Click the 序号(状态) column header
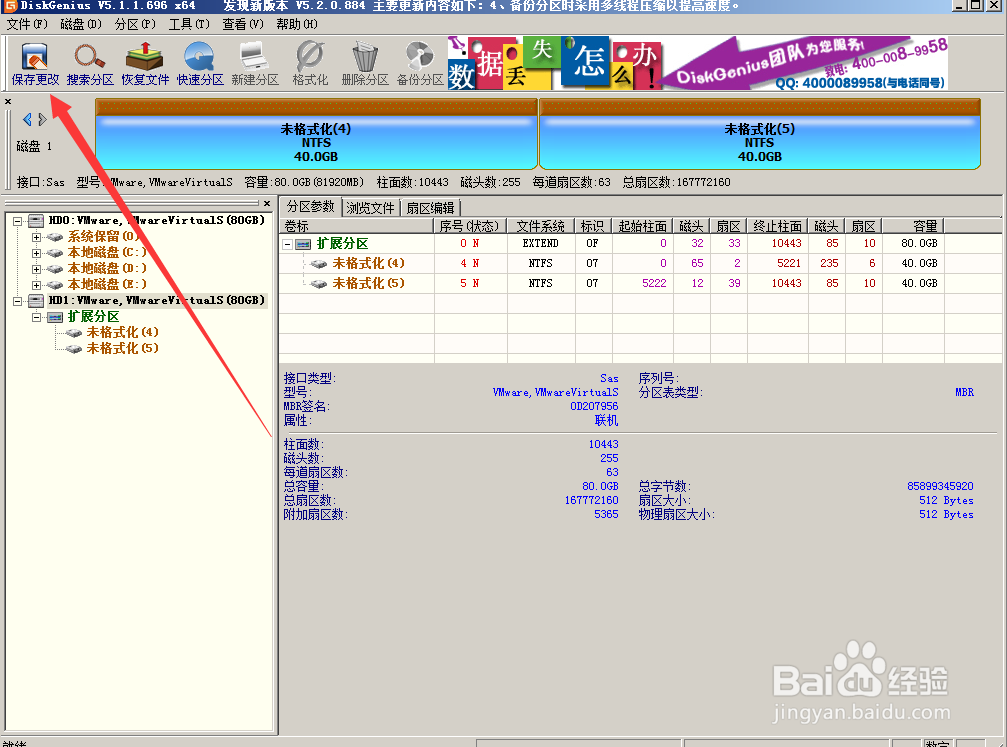The image size is (1007, 747). tap(471, 226)
